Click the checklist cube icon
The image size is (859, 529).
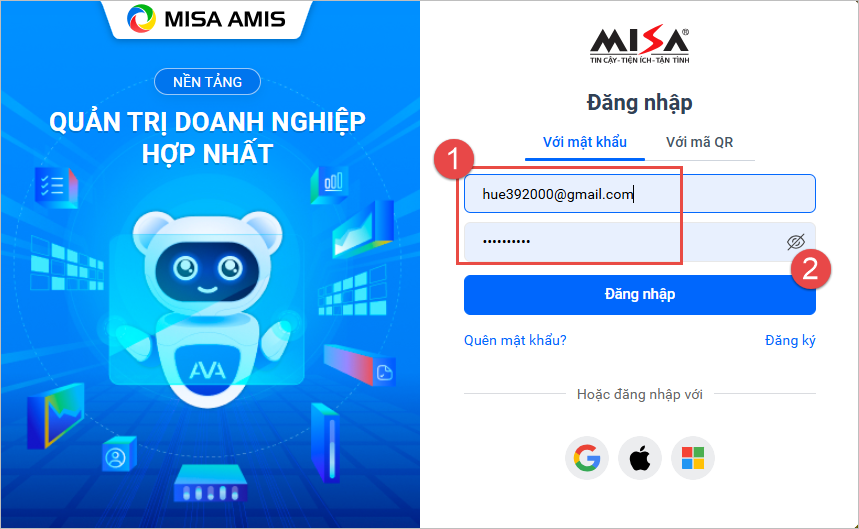point(56,187)
